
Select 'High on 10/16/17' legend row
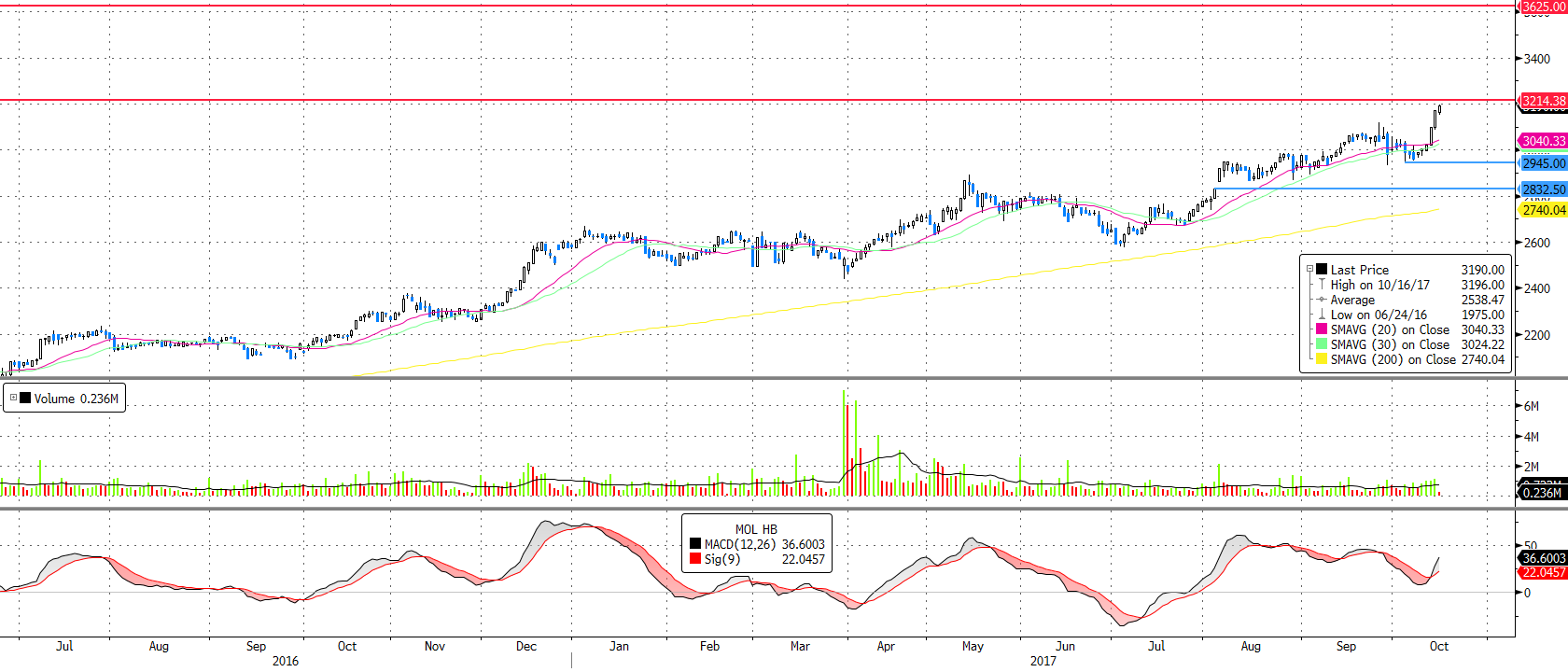click(x=1380, y=285)
